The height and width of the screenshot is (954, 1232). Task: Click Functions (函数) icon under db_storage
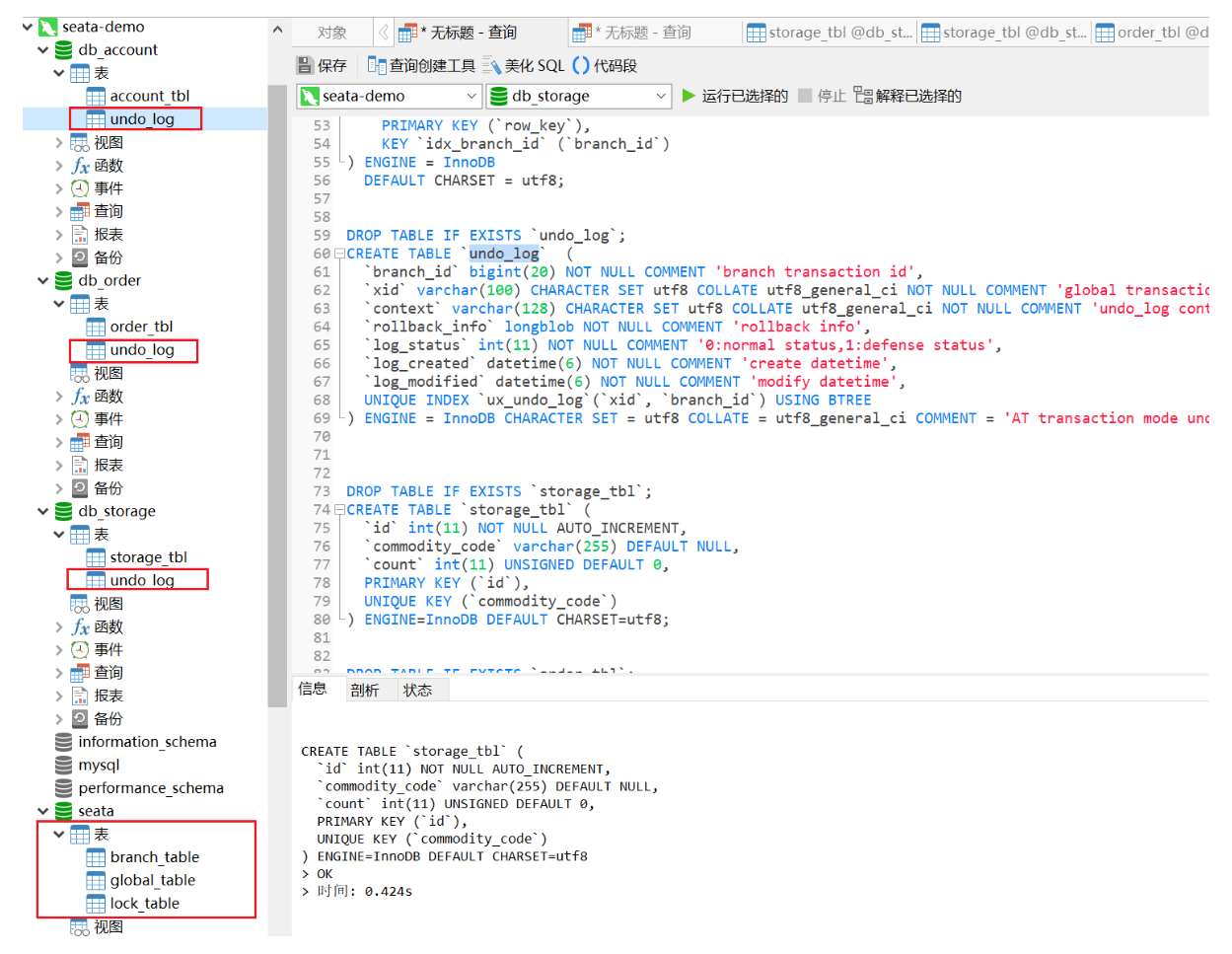pos(80,626)
